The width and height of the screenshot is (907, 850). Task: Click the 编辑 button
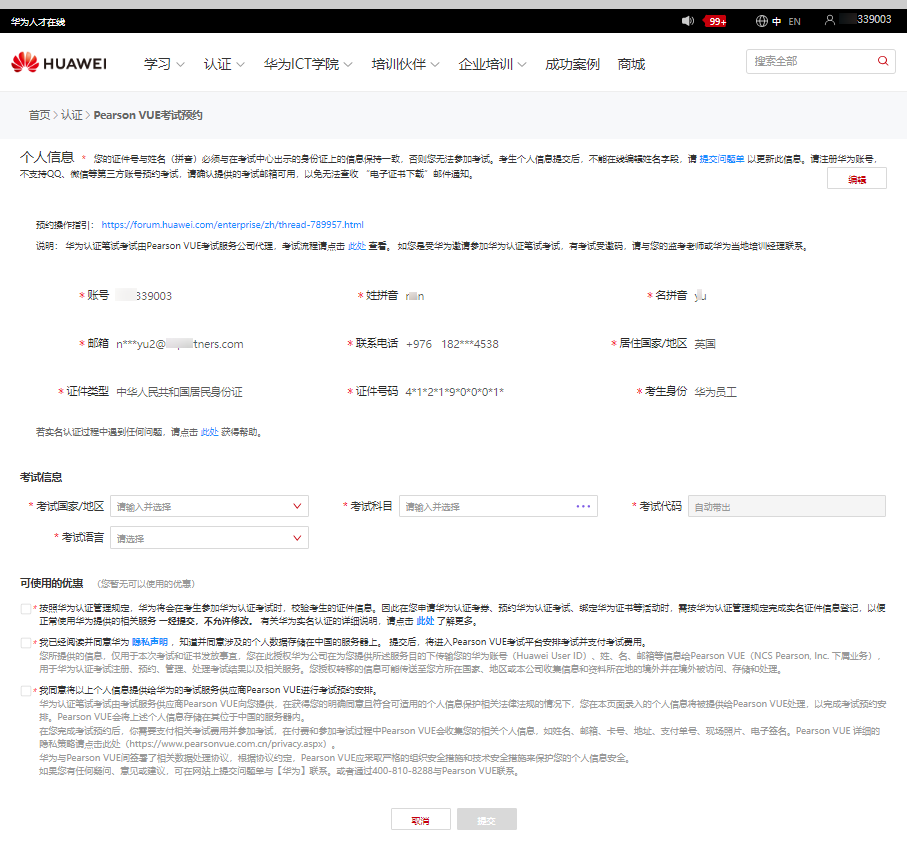click(x=857, y=179)
